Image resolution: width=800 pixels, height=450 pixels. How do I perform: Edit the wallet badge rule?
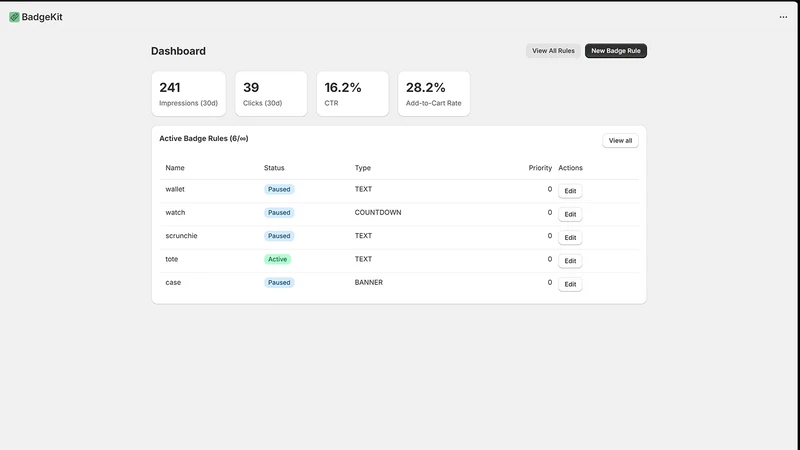[x=570, y=191]
